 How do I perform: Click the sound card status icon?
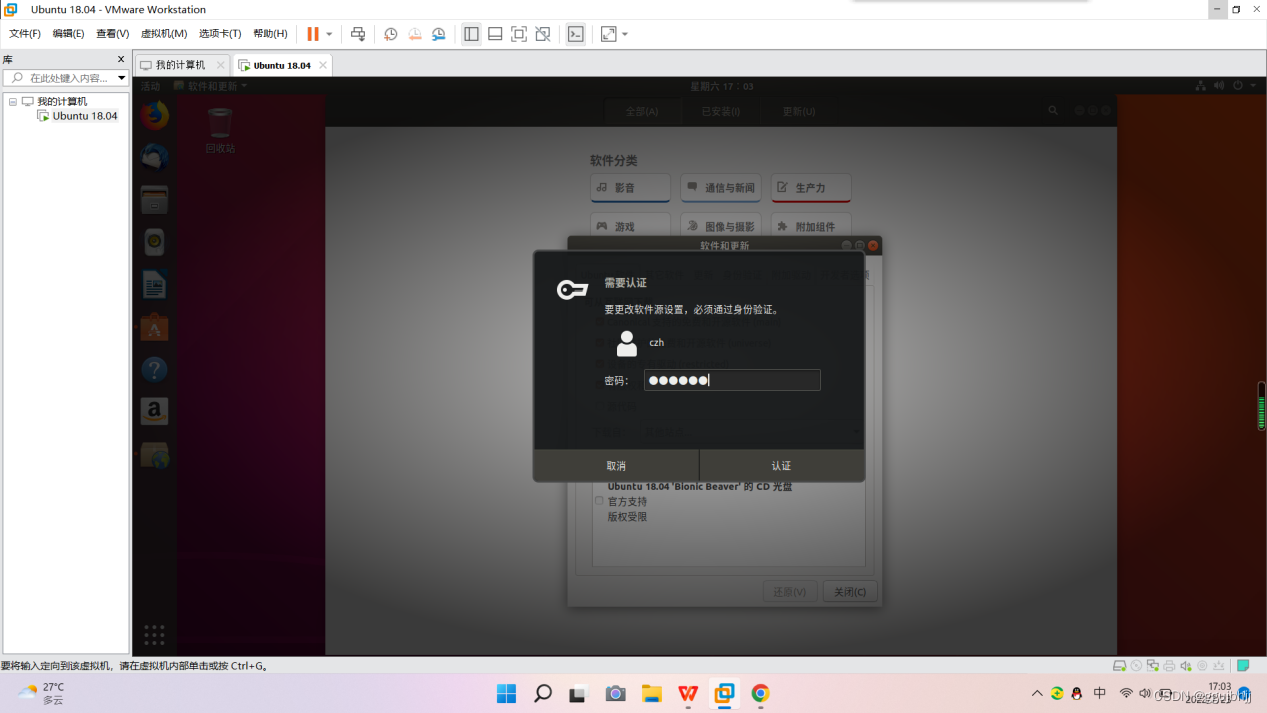click(1186, 666)
